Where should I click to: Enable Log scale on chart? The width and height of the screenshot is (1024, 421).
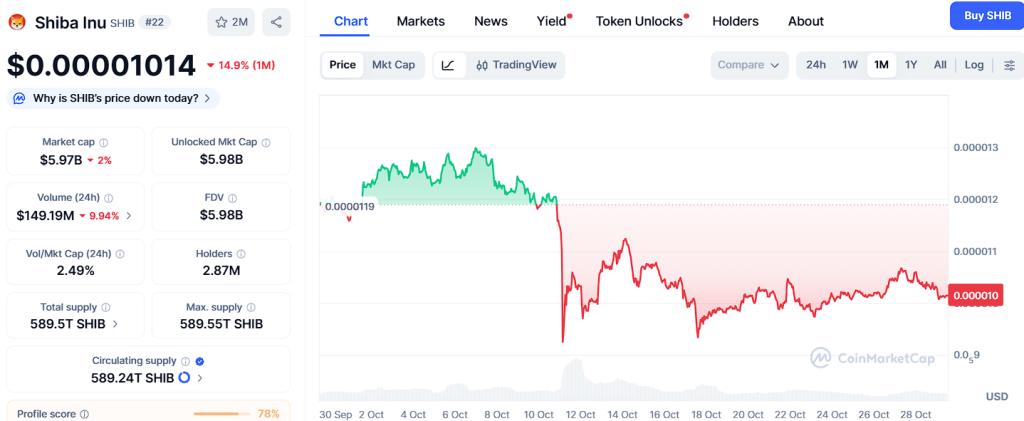pyautogui.click(x=974, y=65)
